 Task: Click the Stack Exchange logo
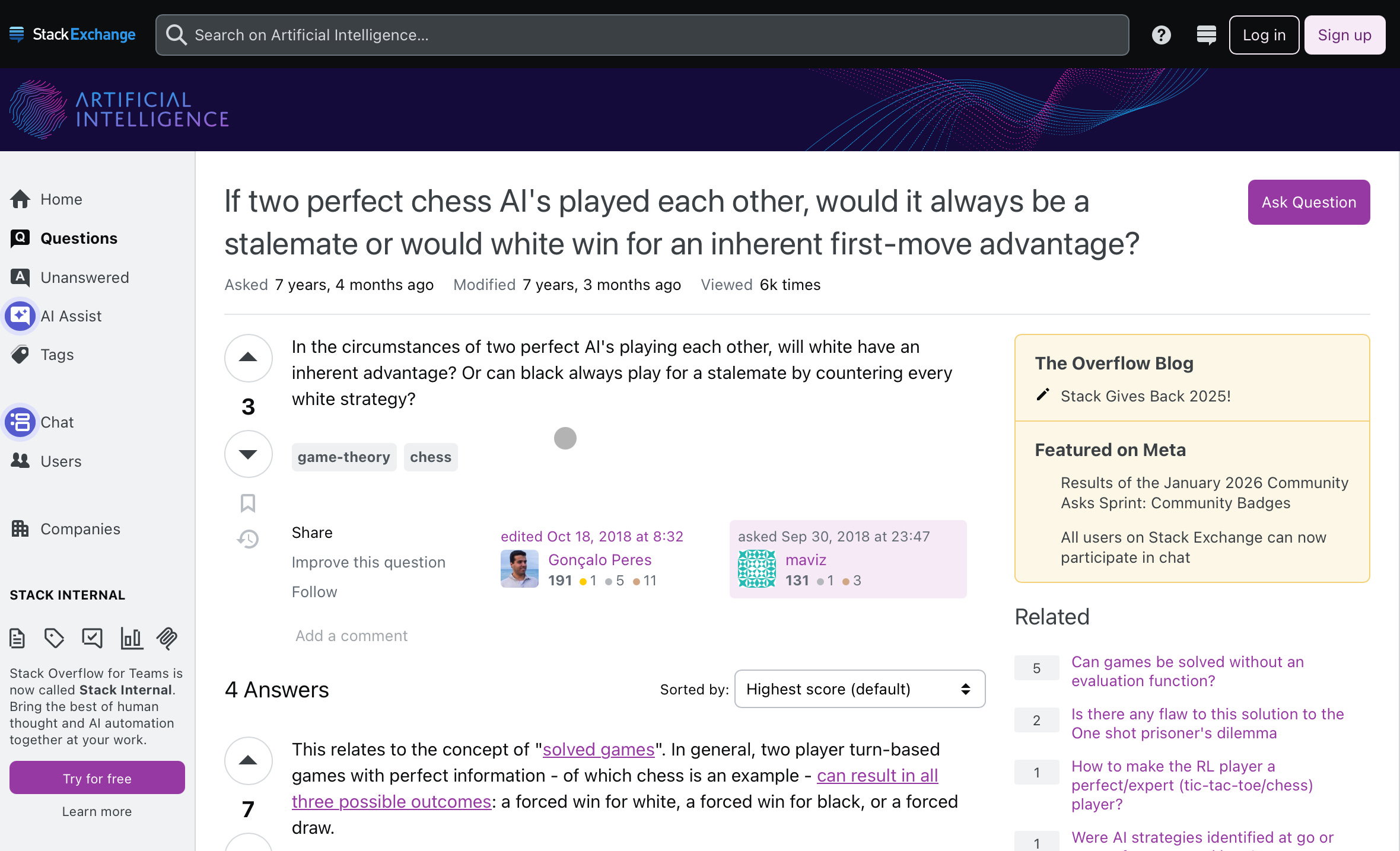72,35
